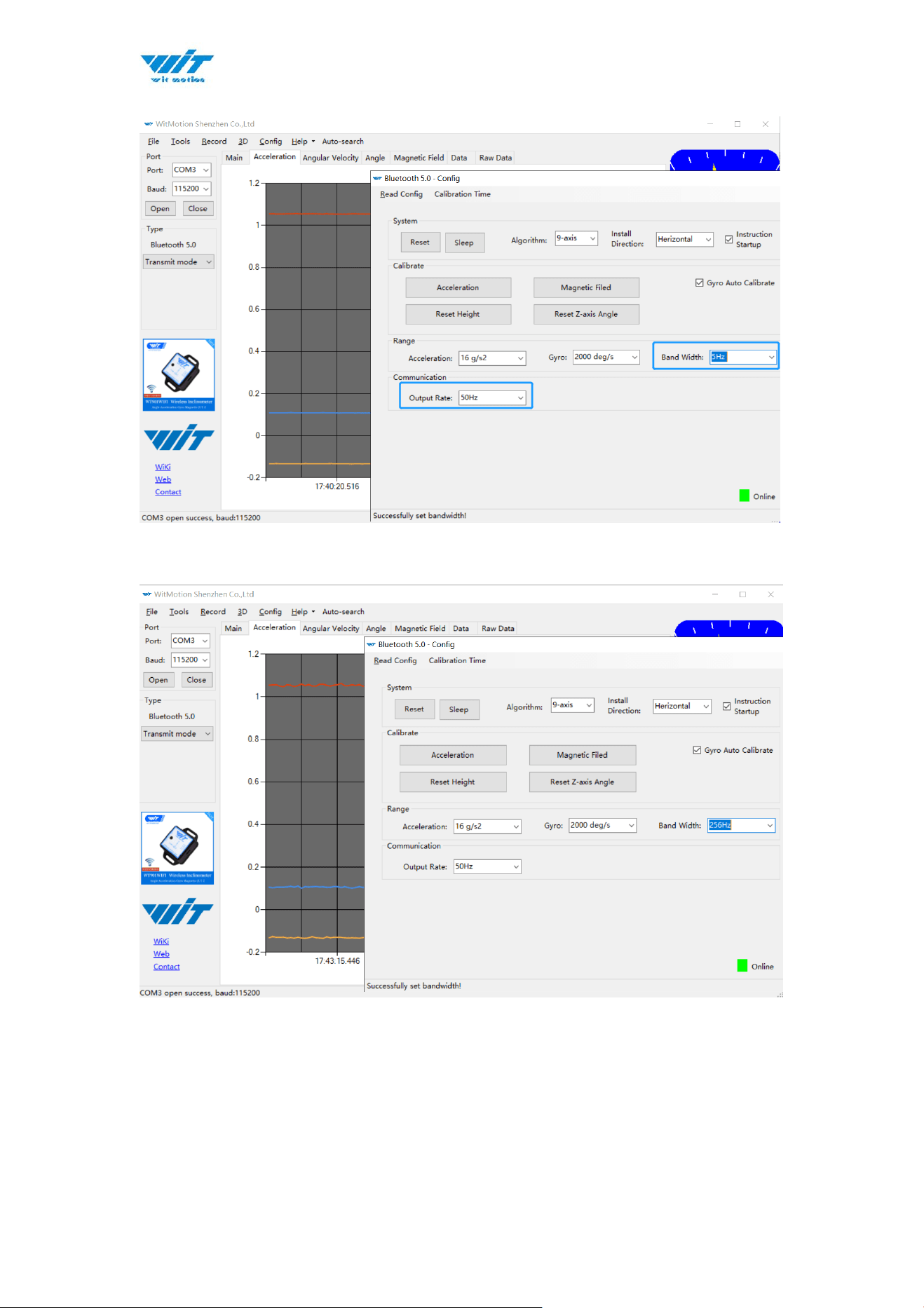Toggle Instruction Startup checkbox in upper config dialog
The width and height of the screenshot is (924, 1308).
[x=729, y=239]
